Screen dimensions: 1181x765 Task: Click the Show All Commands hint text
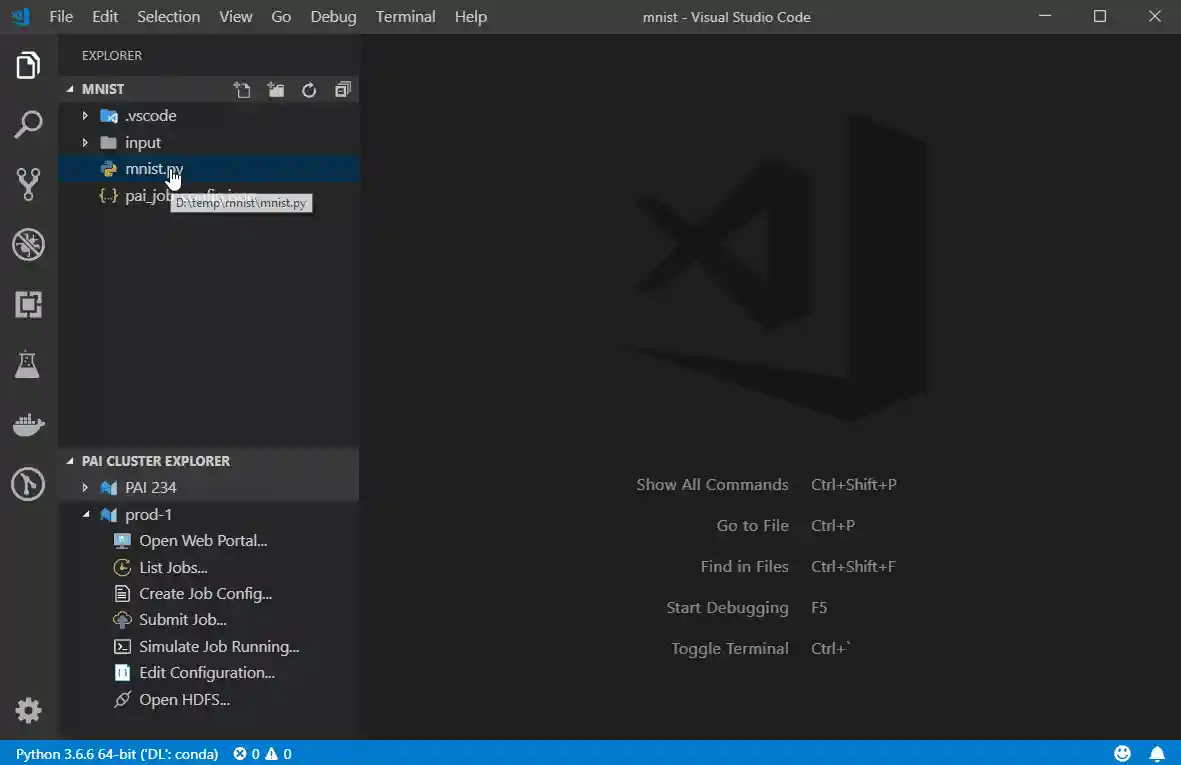coord(712,484)
